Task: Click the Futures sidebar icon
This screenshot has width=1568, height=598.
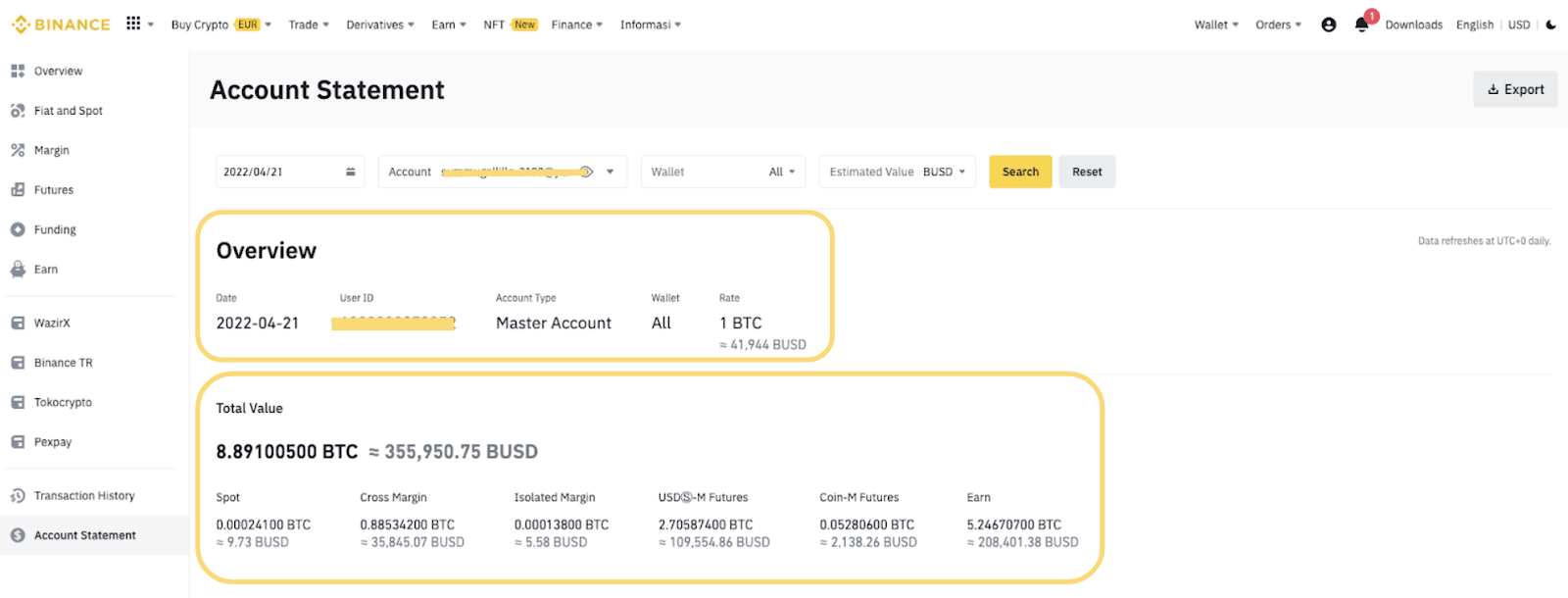Action: click(x=18, y=190)
